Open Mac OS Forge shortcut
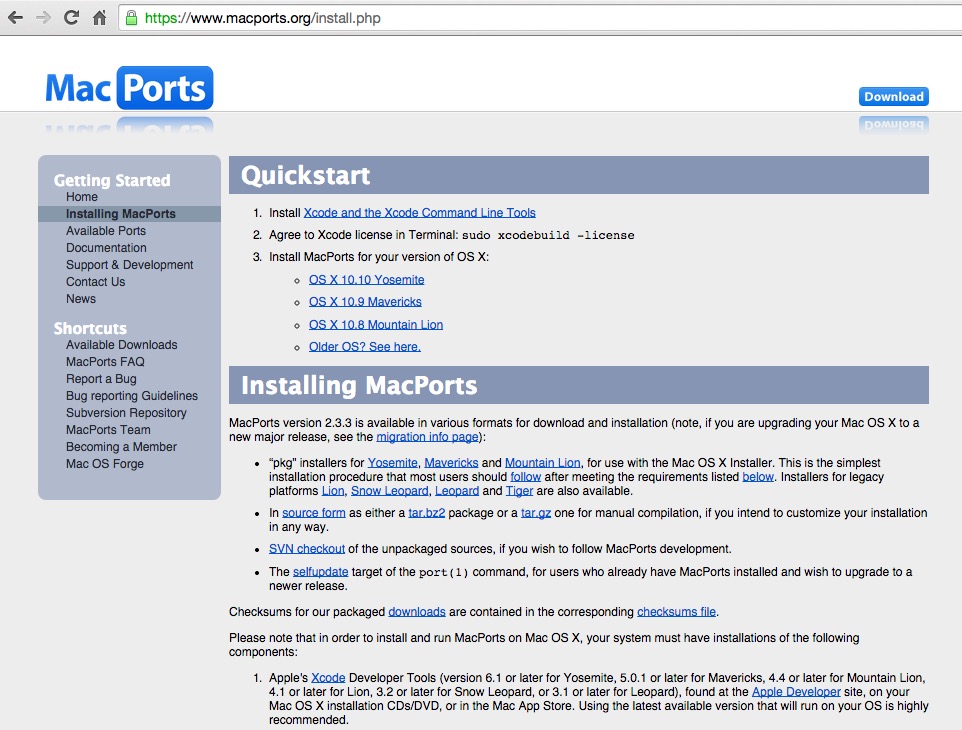Viewport: 962px width, 730px height. pos(105,464)
